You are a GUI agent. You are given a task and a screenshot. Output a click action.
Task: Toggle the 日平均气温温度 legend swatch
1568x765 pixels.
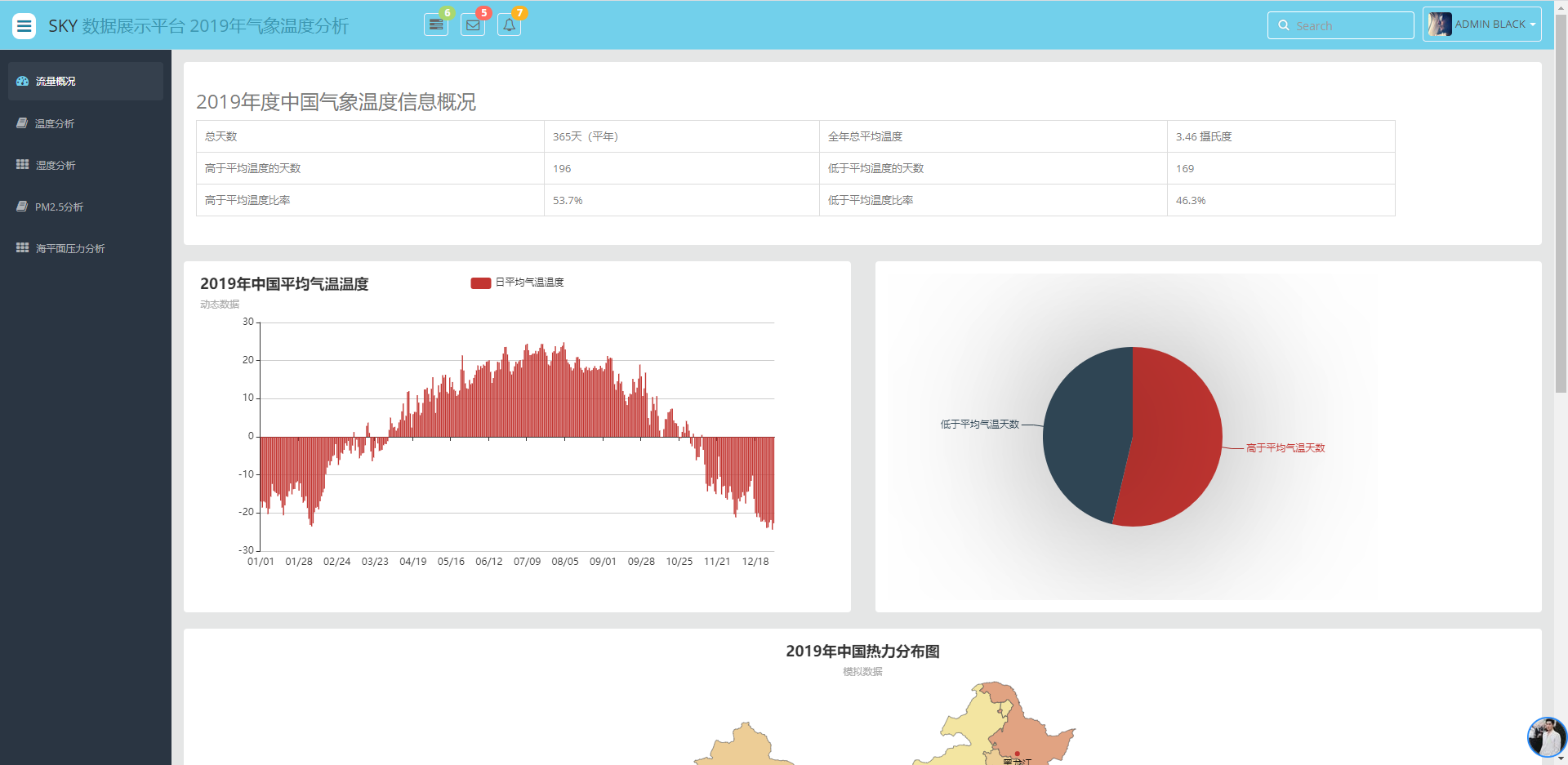click(481, 282)
